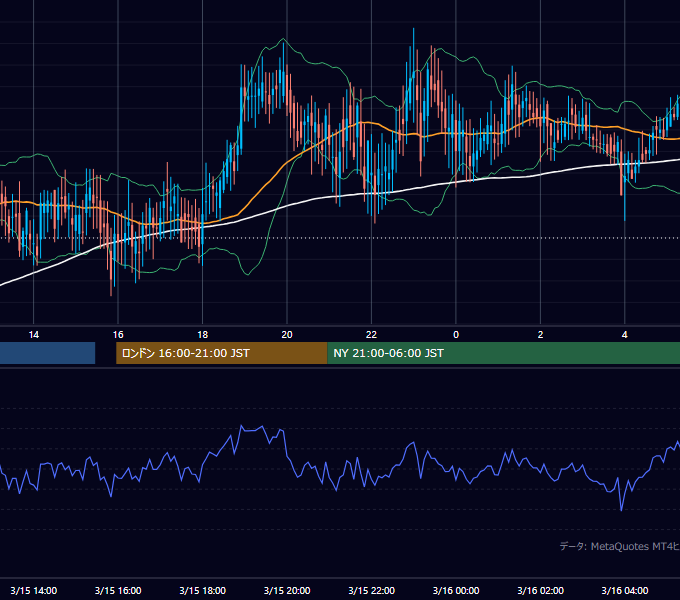
Task: Click the データ: MetaQuotes MT4 attribution text
Action: (x=620, y=546)
